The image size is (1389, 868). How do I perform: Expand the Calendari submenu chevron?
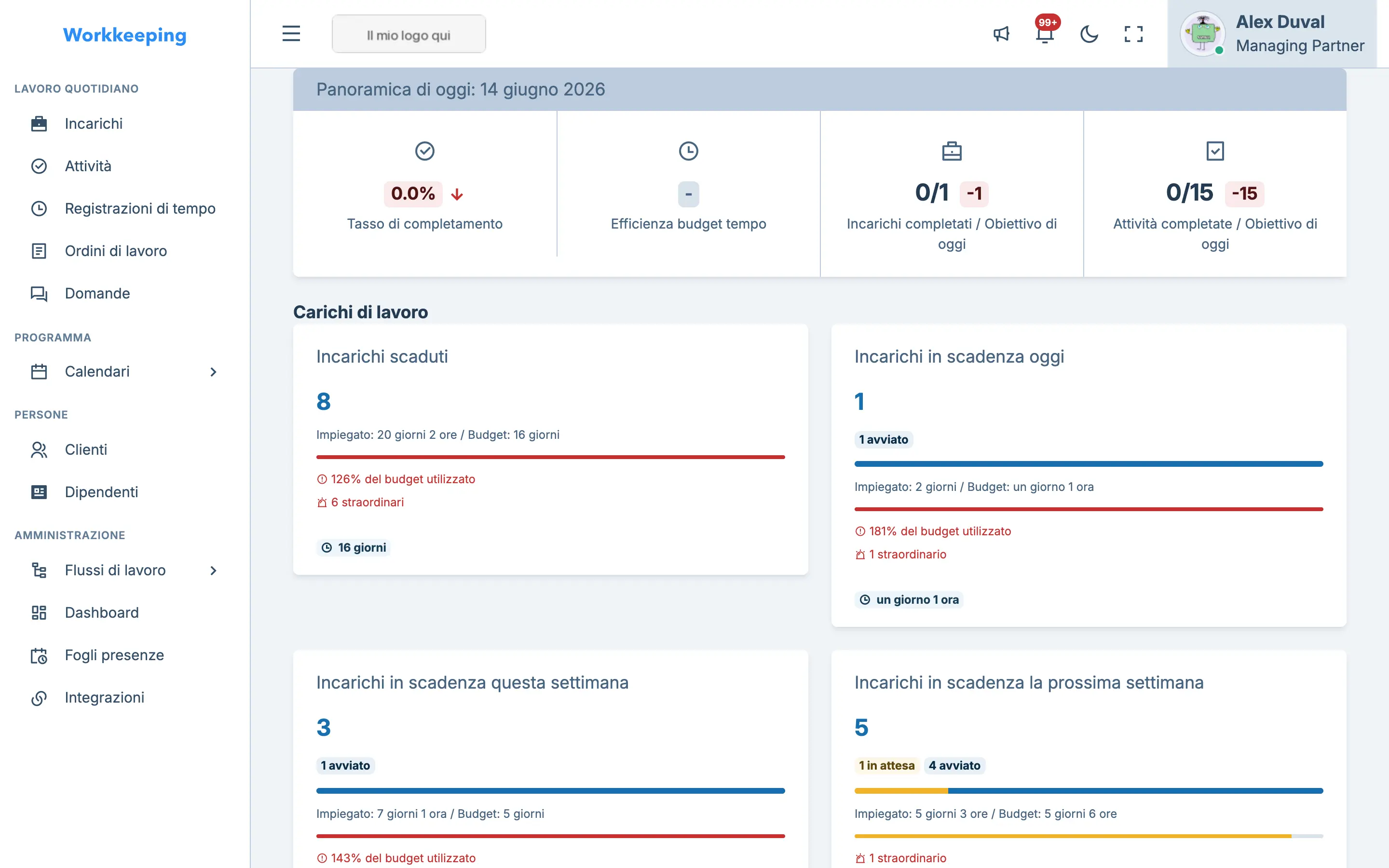click(x=213, y=372)
